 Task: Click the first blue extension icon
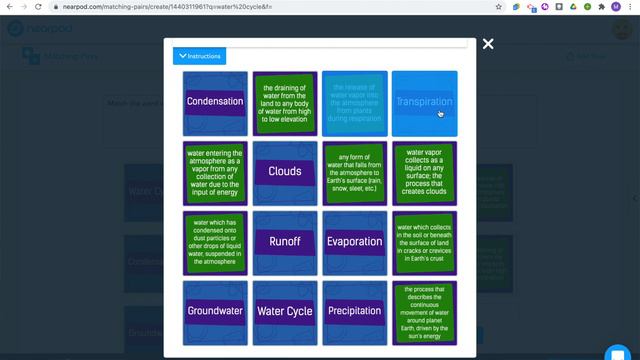pos(516,7)
